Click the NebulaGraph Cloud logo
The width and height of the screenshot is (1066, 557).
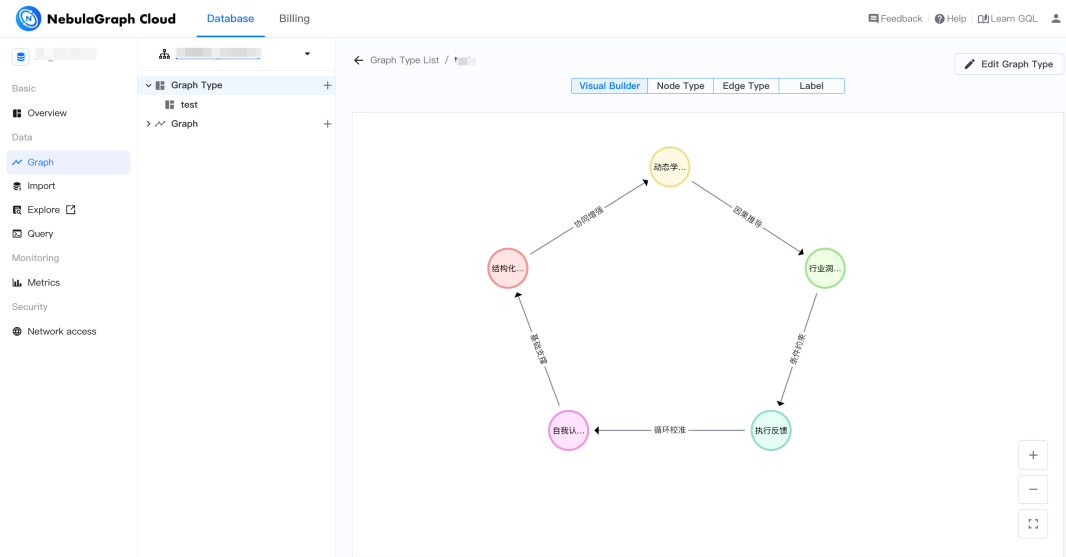pos(96,19)
